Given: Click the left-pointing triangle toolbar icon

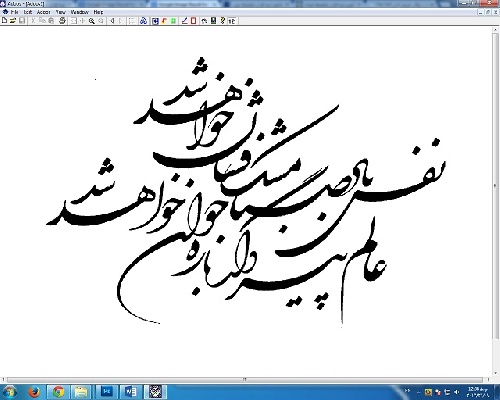Looking at the screenshot, I should tap(112, 21).
